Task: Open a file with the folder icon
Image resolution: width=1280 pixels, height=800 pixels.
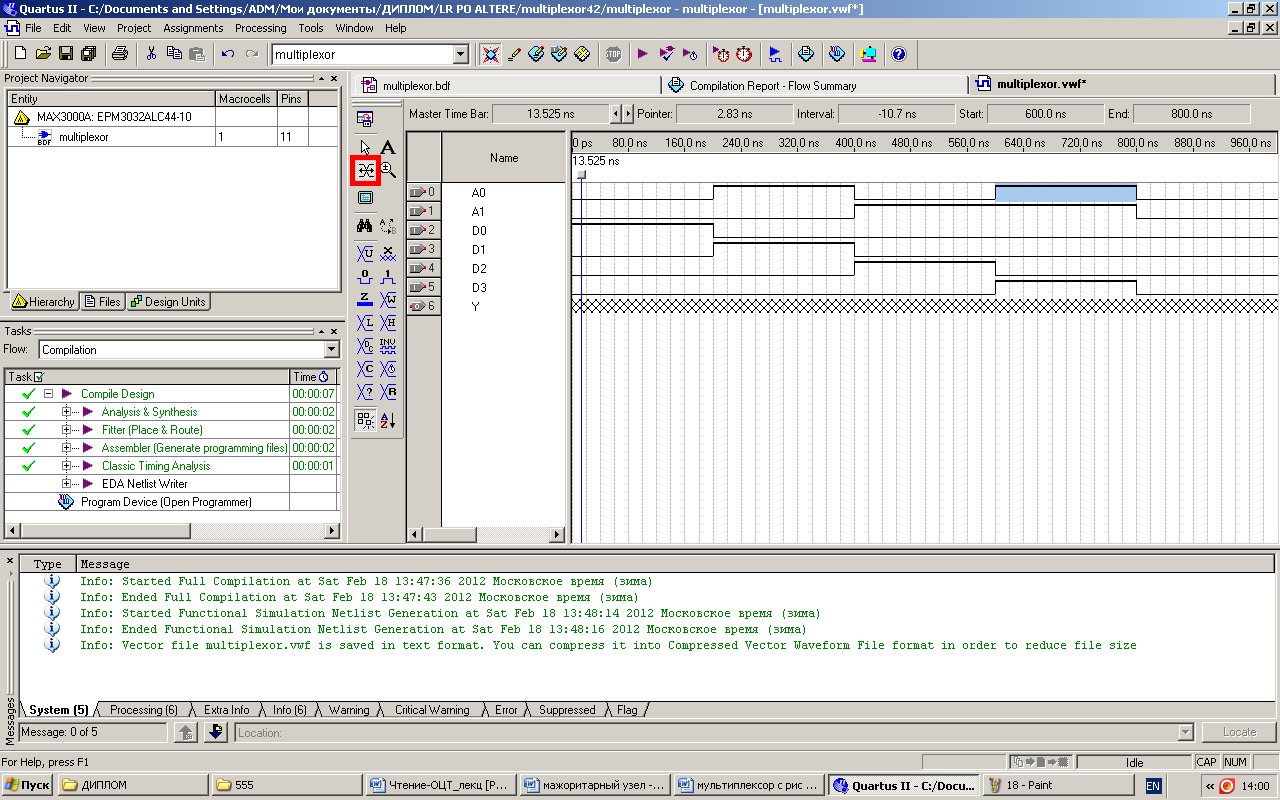Action: point(43,54)
